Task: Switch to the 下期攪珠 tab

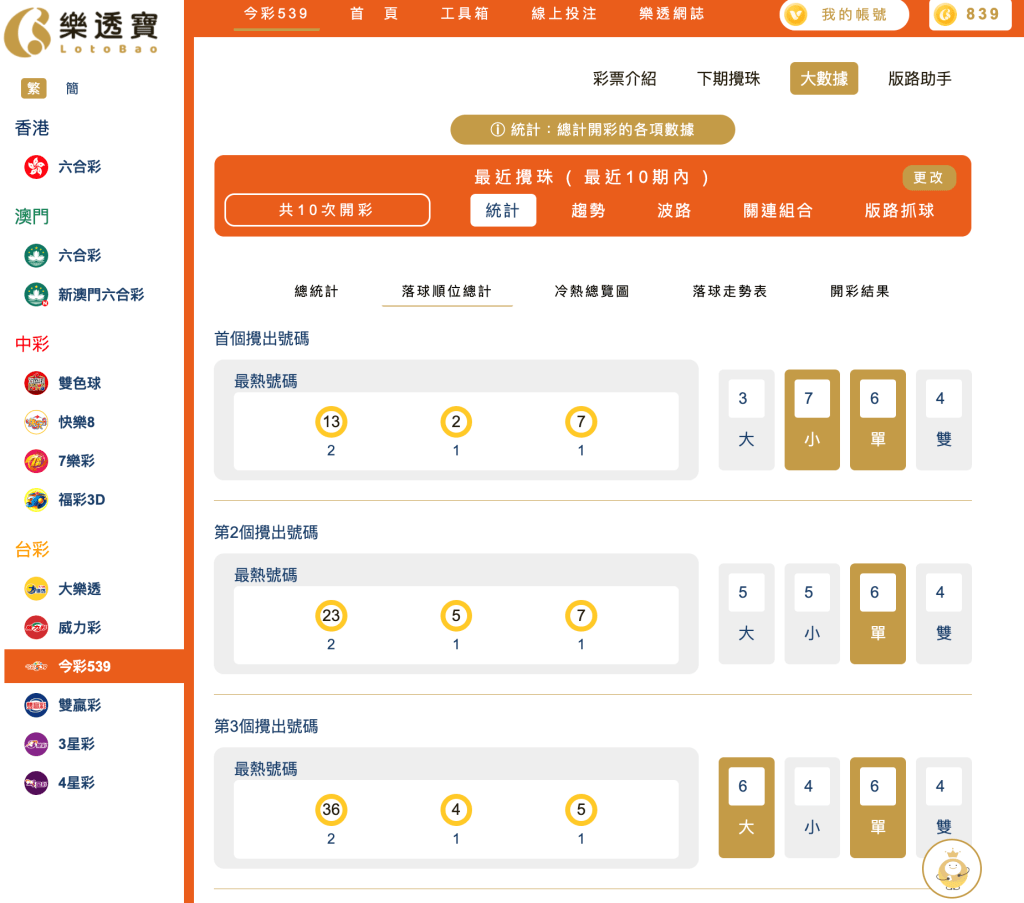Action: 729,77
